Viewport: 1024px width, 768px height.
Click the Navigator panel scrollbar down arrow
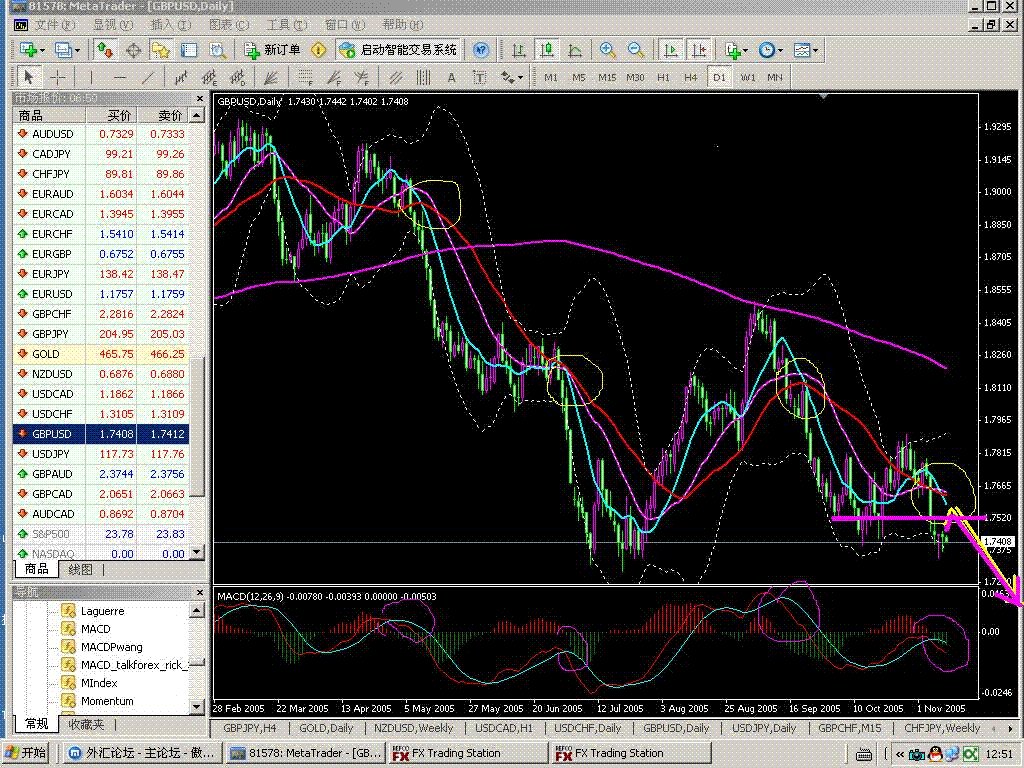pos(198,706)
